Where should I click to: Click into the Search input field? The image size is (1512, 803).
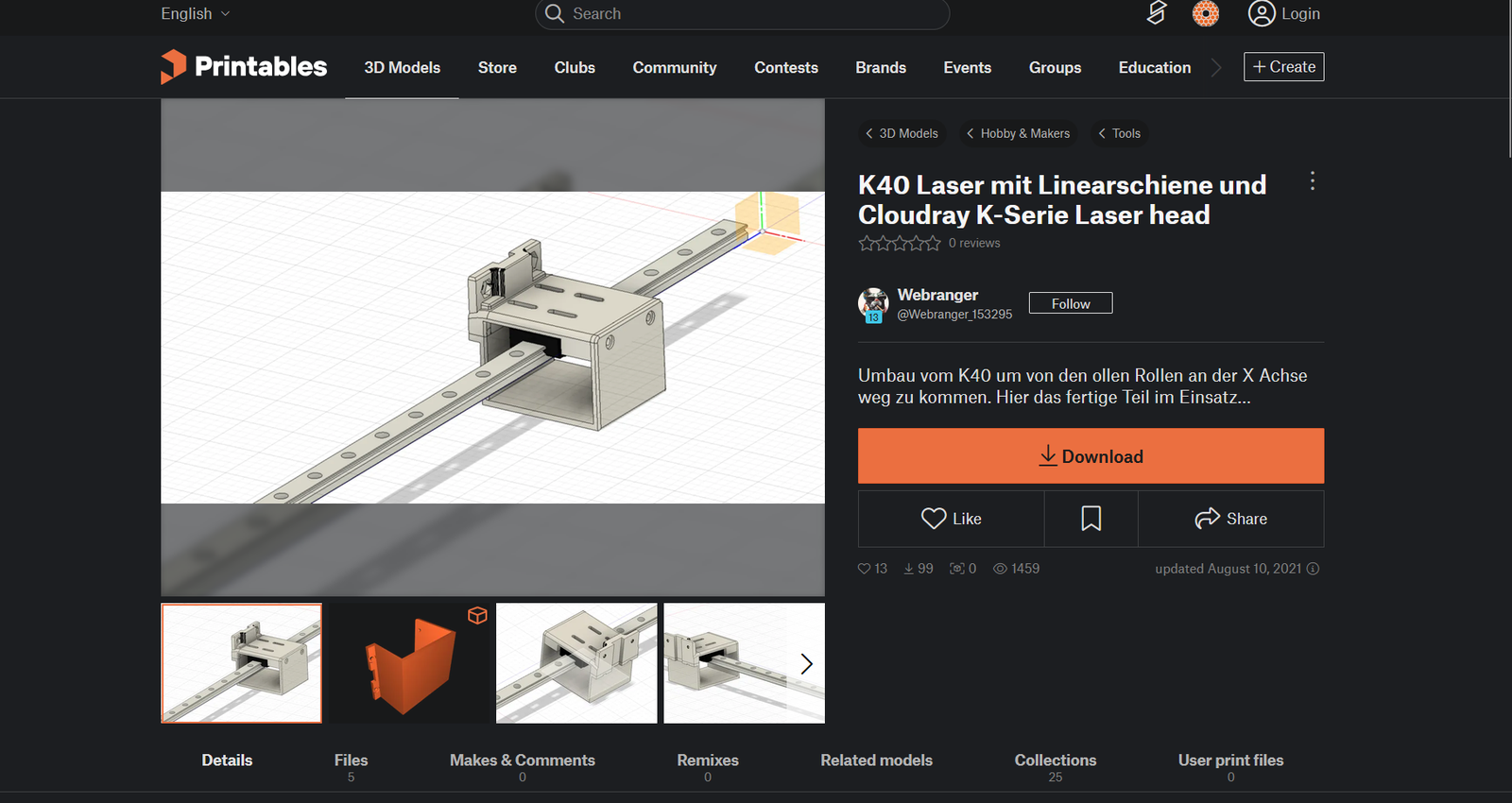point(742,14)
